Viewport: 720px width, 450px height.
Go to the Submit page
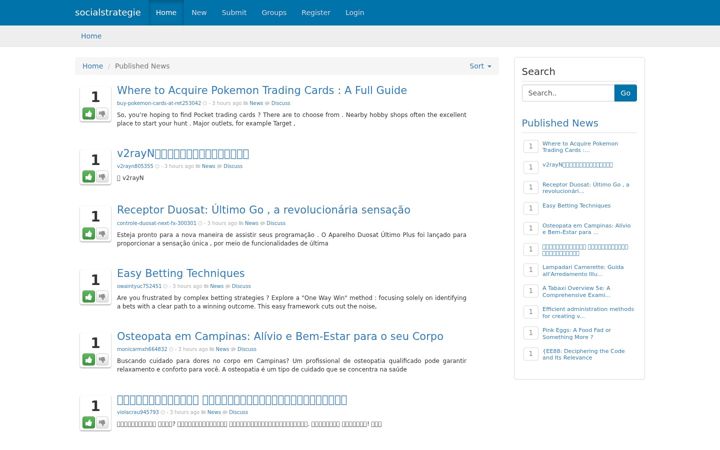(x=234, y=12)
